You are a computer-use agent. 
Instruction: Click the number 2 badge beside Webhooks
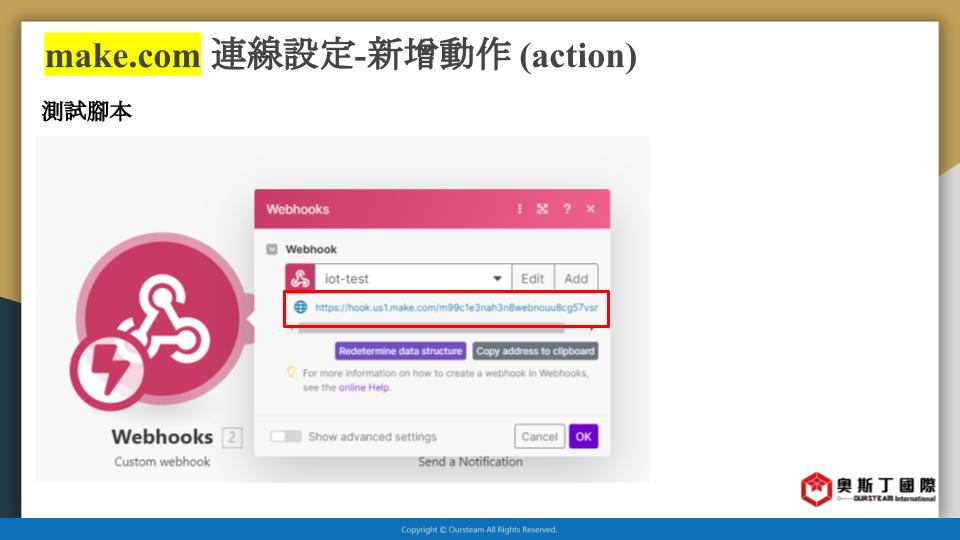point(232,437)
